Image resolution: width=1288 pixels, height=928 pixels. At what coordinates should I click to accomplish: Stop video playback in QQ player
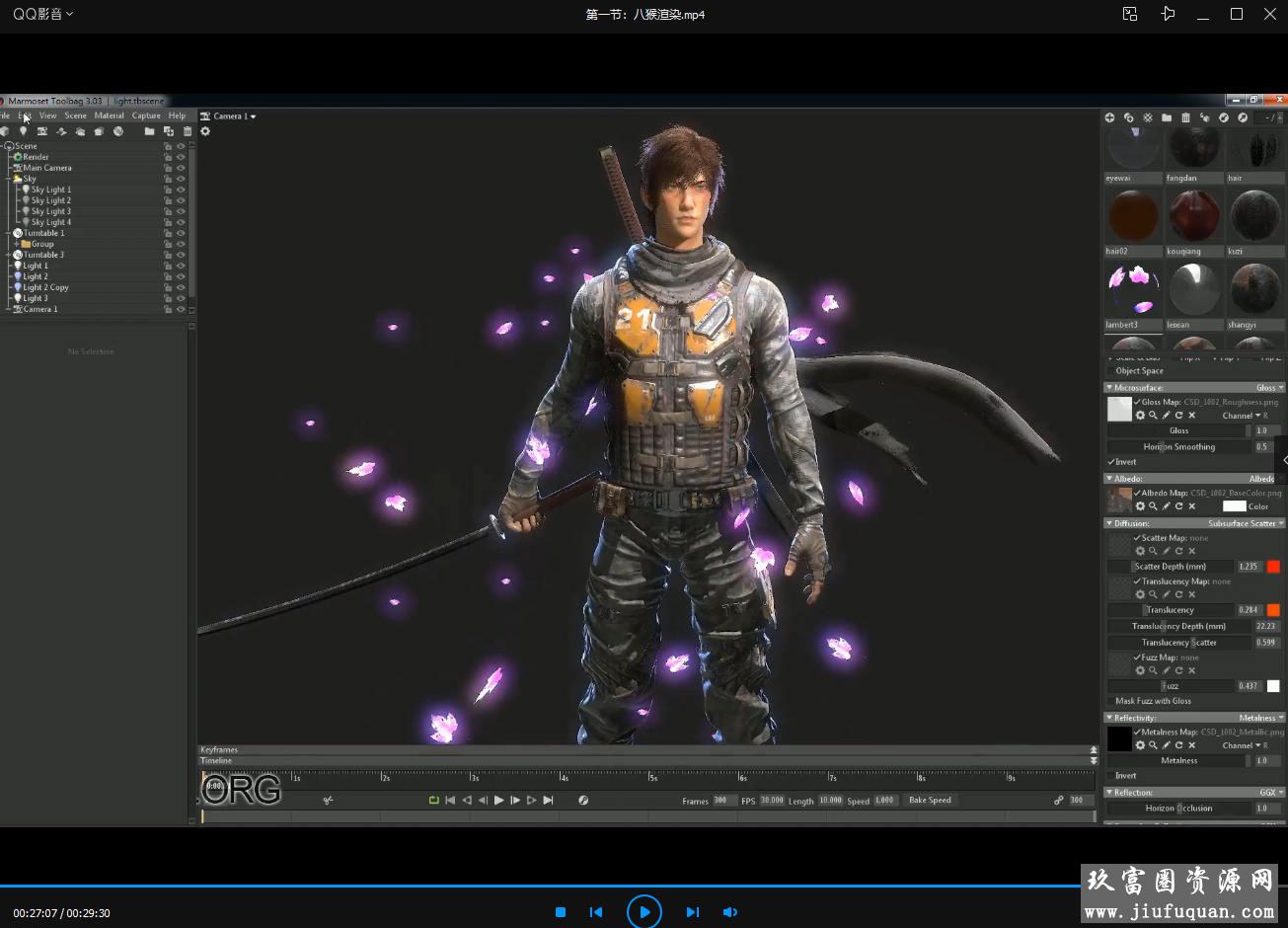(x=561, y=912)
